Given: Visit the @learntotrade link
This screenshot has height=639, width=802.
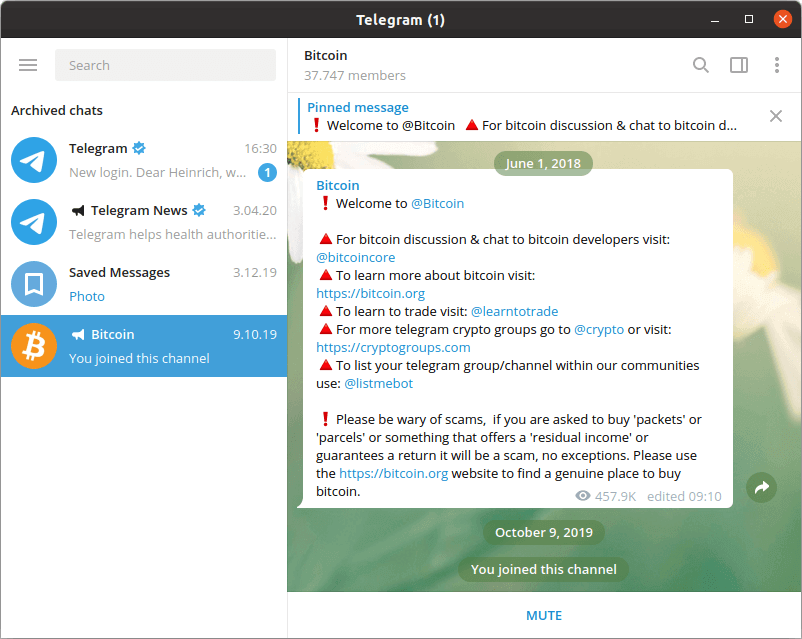Looking at the screenshot, I should tap(514, 312).
